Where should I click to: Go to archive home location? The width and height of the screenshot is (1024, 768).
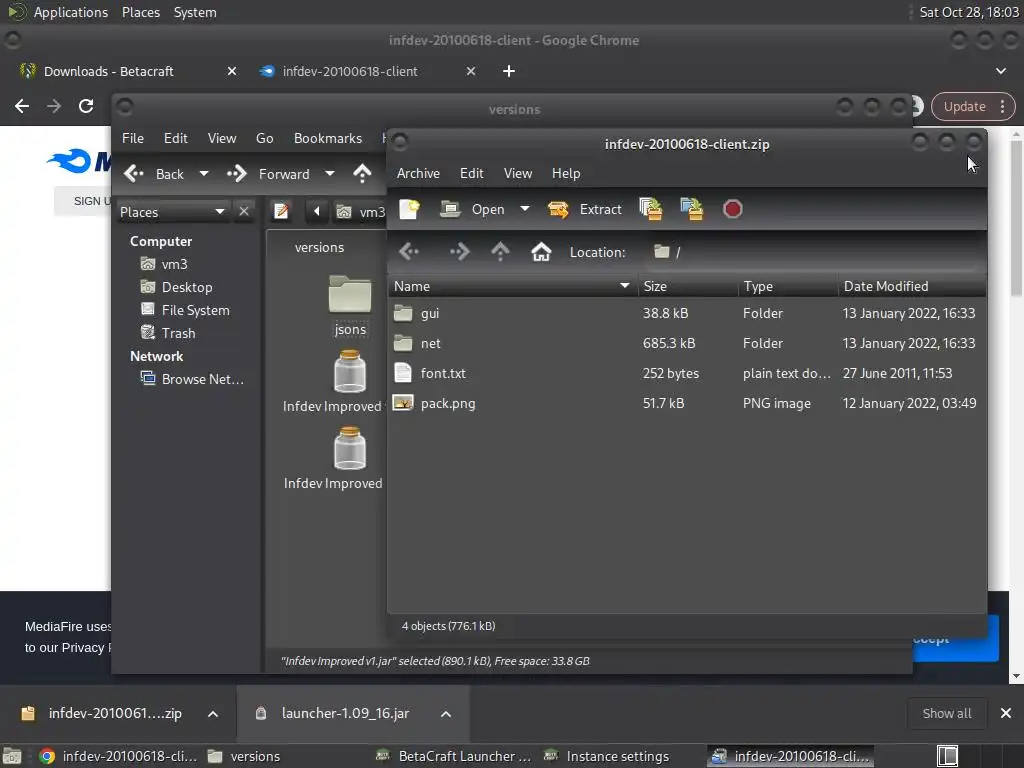tap(541, 251)
